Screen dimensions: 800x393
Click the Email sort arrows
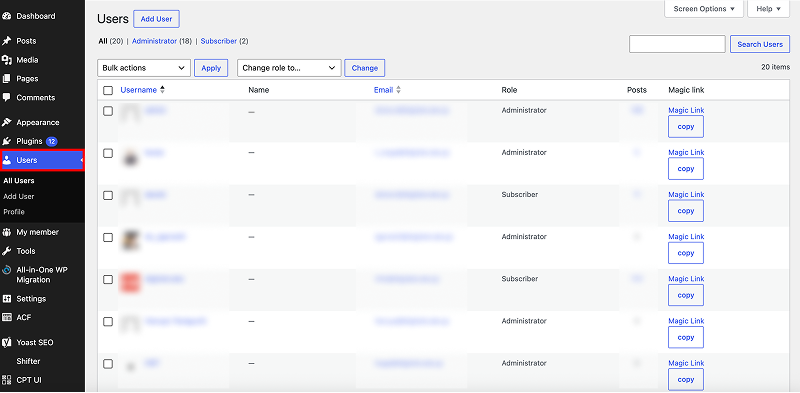[x=398, y=90]
